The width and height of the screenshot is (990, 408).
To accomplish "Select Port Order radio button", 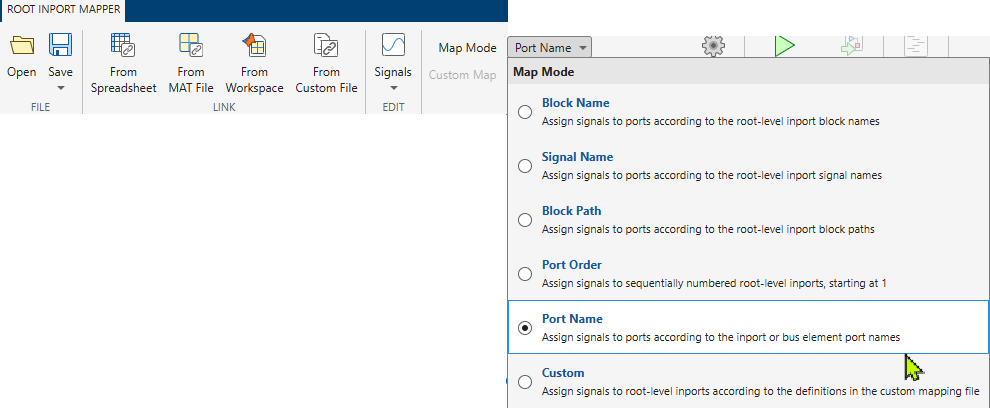I will [x=525, y=274].
